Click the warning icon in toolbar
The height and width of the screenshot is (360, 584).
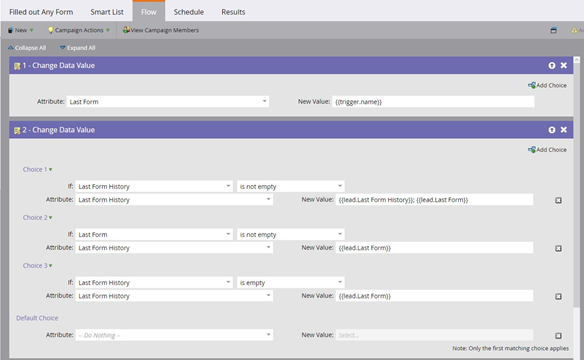[574, 30]
